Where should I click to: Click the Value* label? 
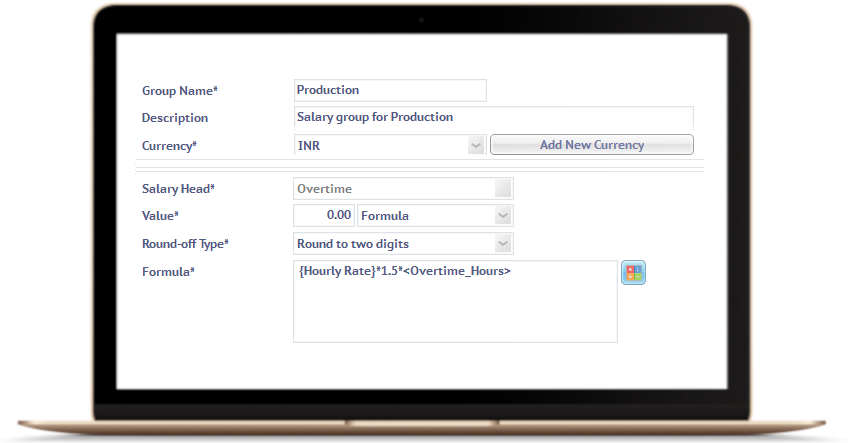[161, 216]
